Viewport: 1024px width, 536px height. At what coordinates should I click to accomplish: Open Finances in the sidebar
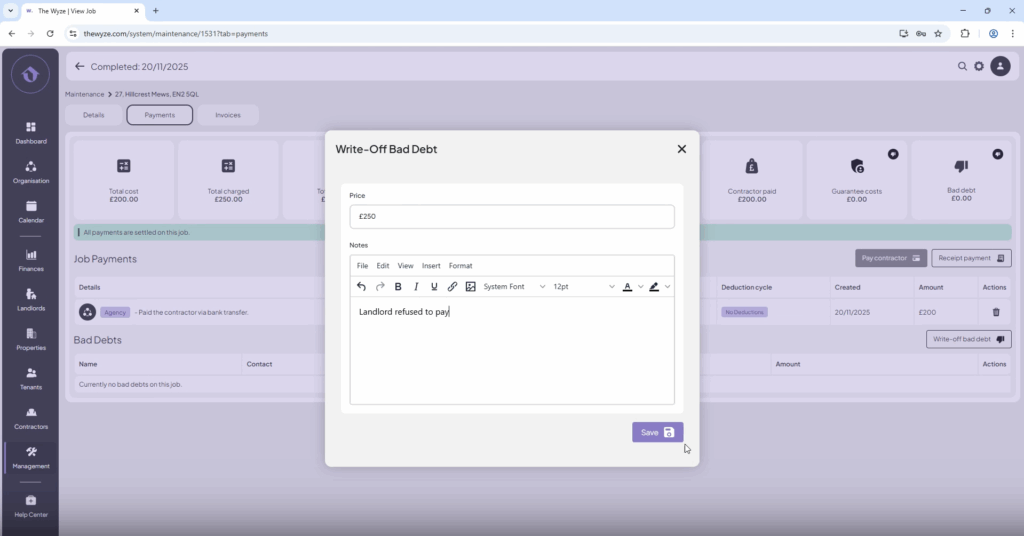(x=31, y=260)
